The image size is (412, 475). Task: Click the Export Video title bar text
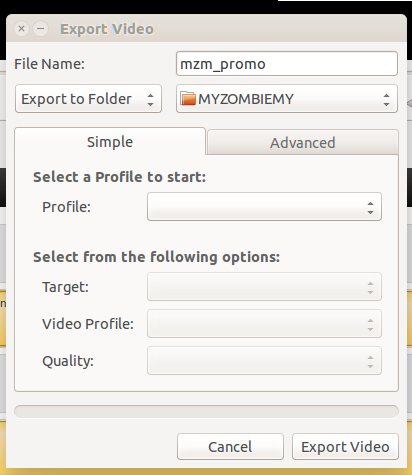[107, 29]
